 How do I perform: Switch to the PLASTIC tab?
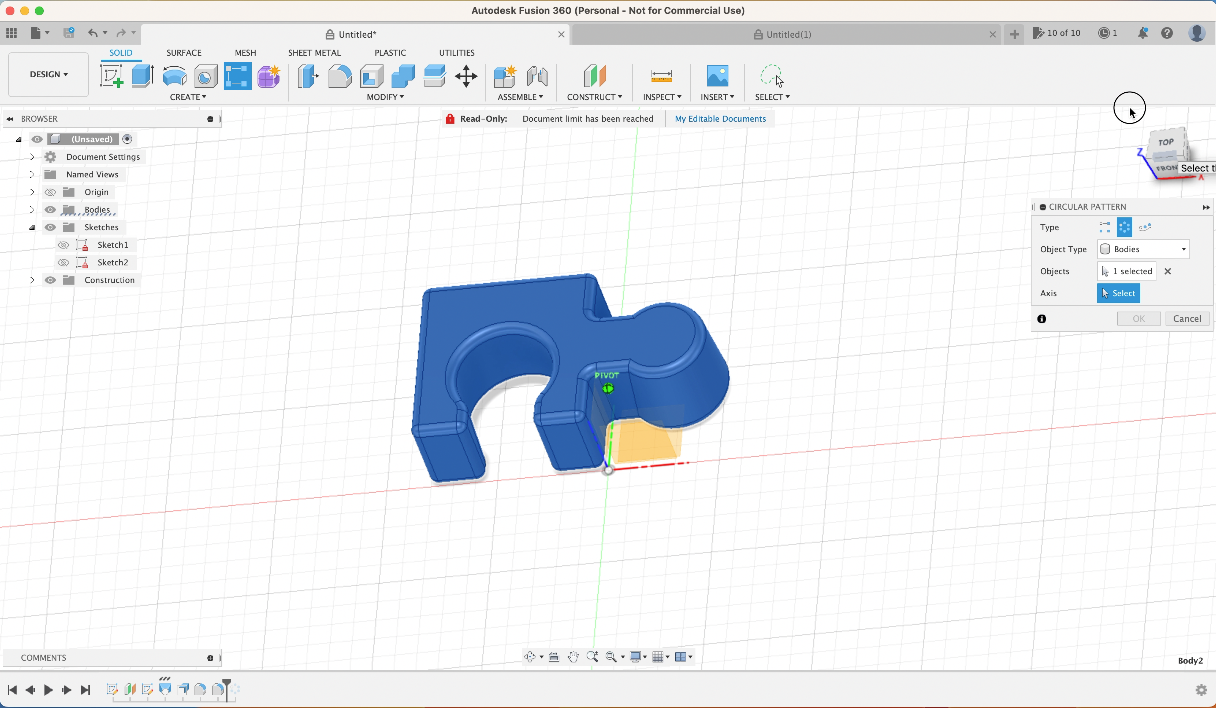point(390,53)
